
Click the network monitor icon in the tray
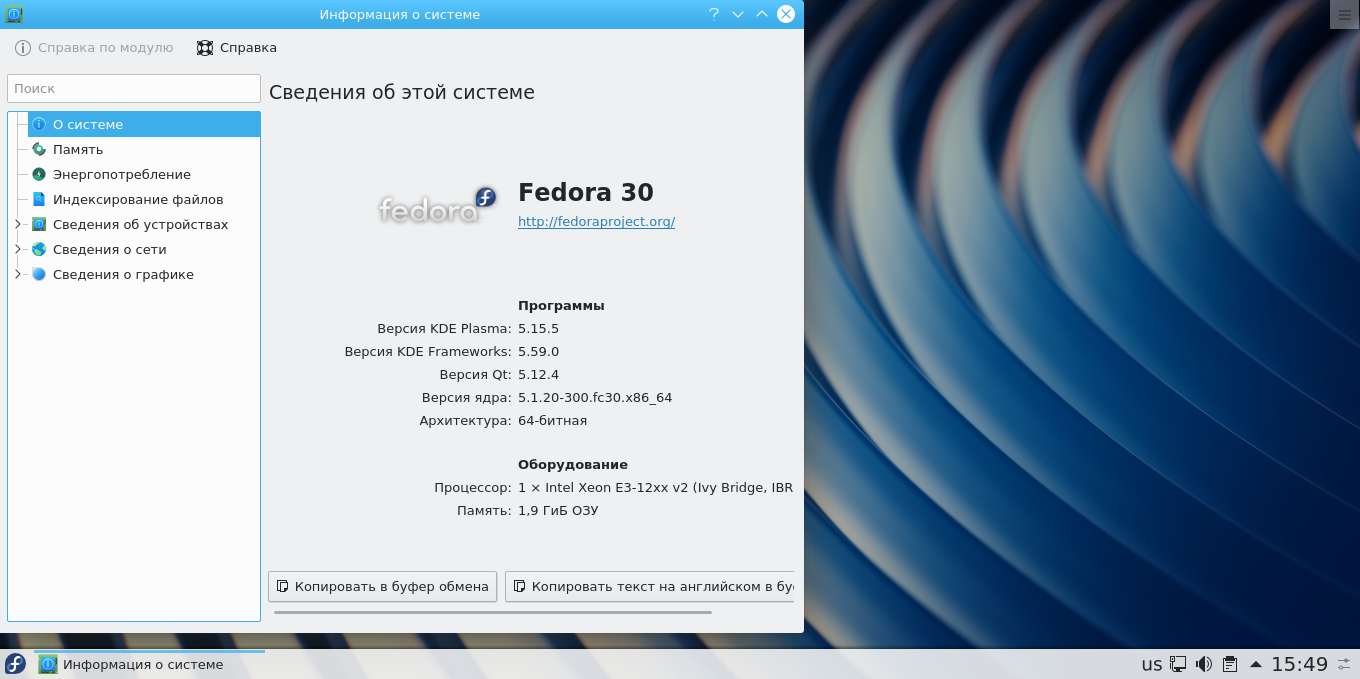coord(1178,663)
